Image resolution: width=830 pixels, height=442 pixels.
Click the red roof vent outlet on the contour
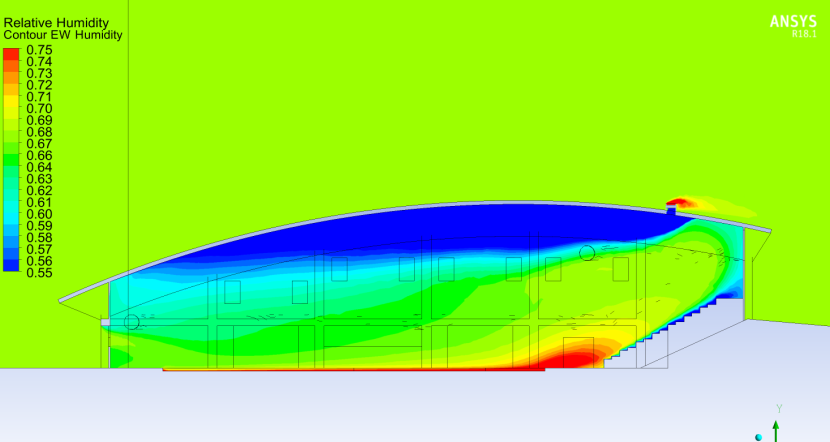679,202
